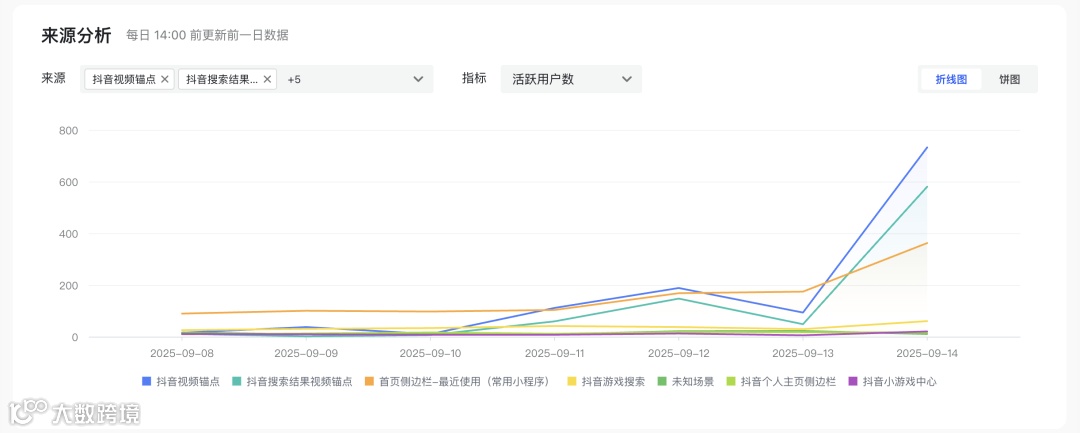This screenshot has height=433, width=1080.
Task: Click the 200 y-axis value
Action: tap(68, 286)
